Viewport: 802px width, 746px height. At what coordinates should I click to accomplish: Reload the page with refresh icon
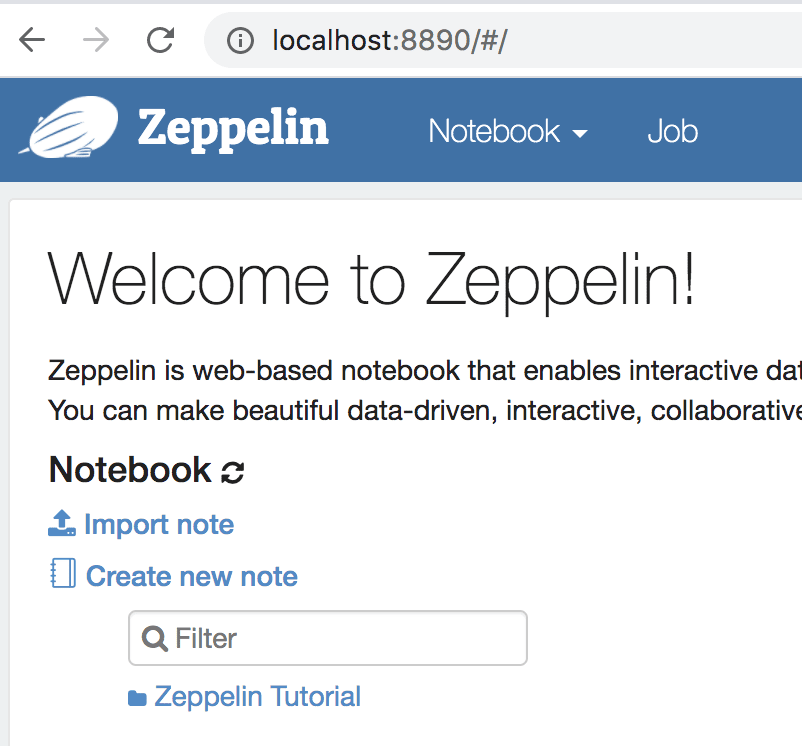[161, 40]
